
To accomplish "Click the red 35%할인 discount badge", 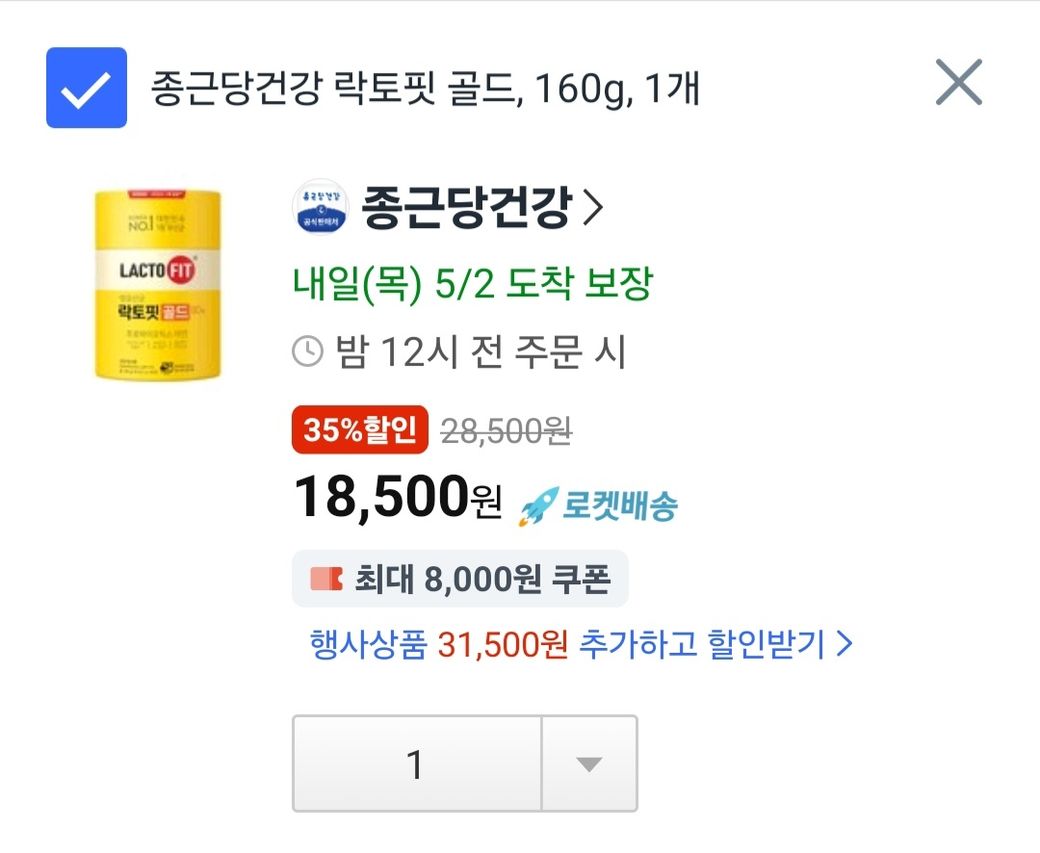I will pos(360,431).
